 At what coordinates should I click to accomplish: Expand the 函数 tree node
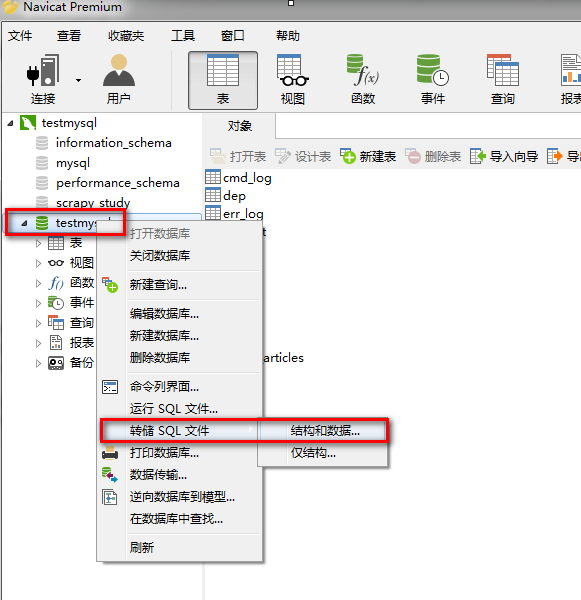click(38, 283)
